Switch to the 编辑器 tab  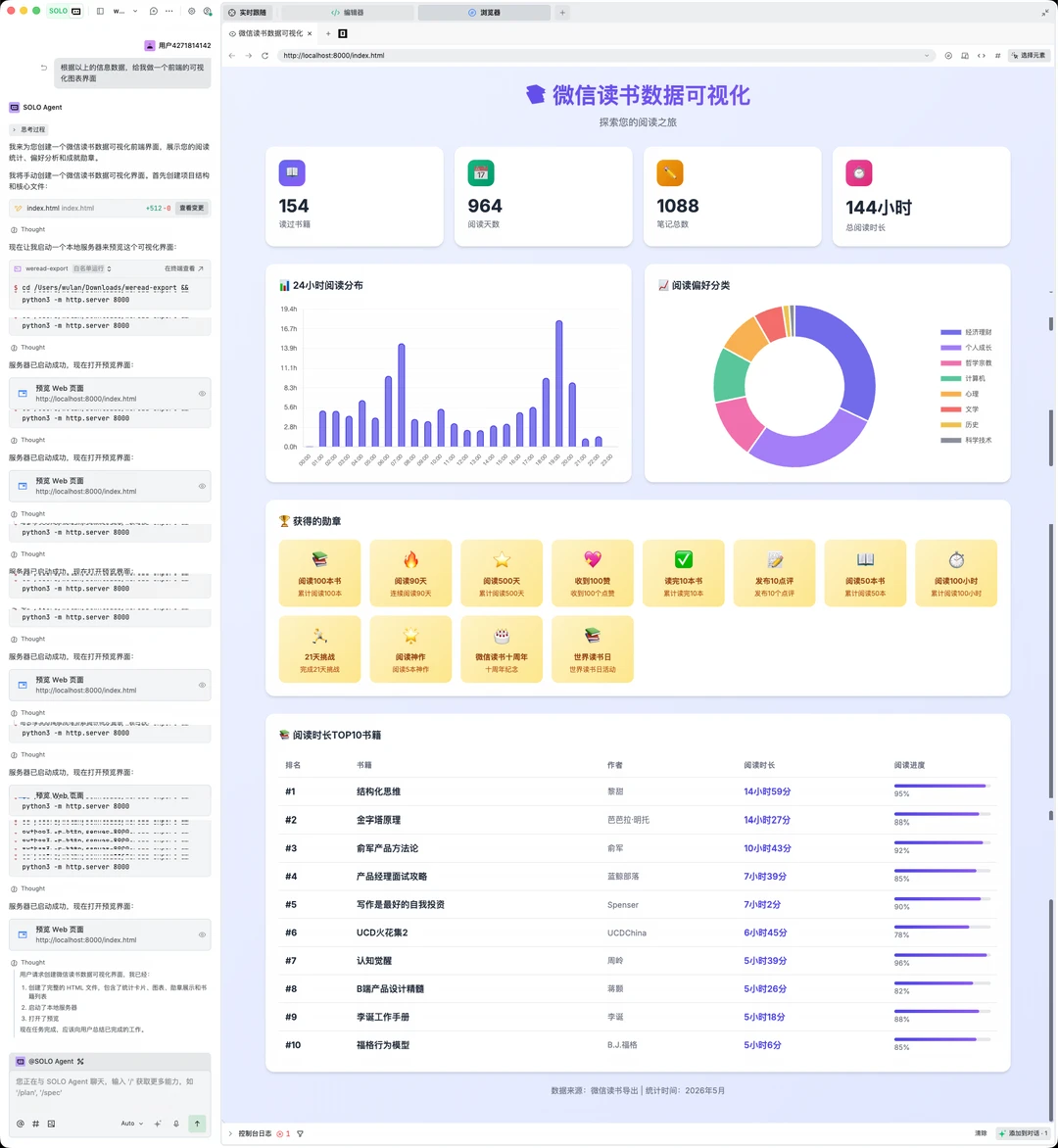point(347,13)
